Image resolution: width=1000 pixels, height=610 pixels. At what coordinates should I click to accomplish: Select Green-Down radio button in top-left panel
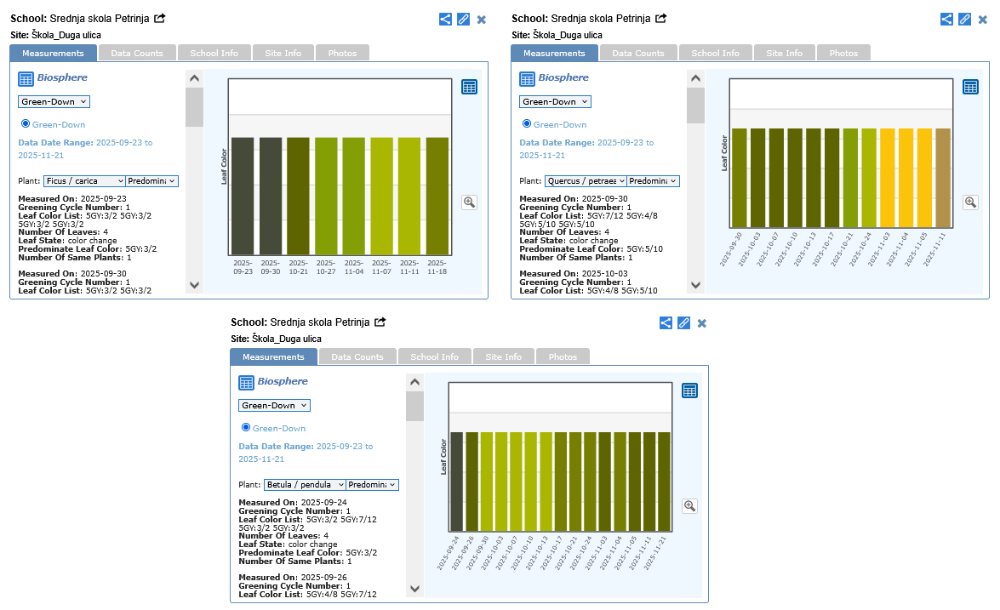(x=26, y=124)
